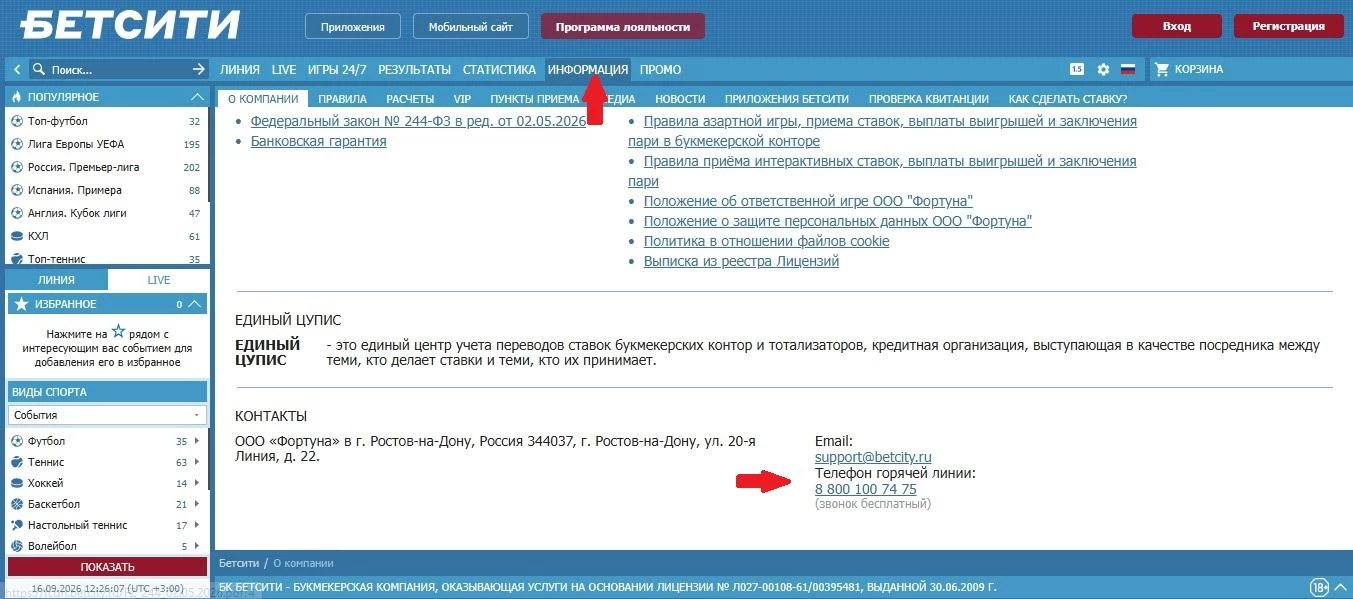The height and width of the screenshot is (599, 1353).
Task: Expand Хоккей submenu arrow
Action: point(198,483)
